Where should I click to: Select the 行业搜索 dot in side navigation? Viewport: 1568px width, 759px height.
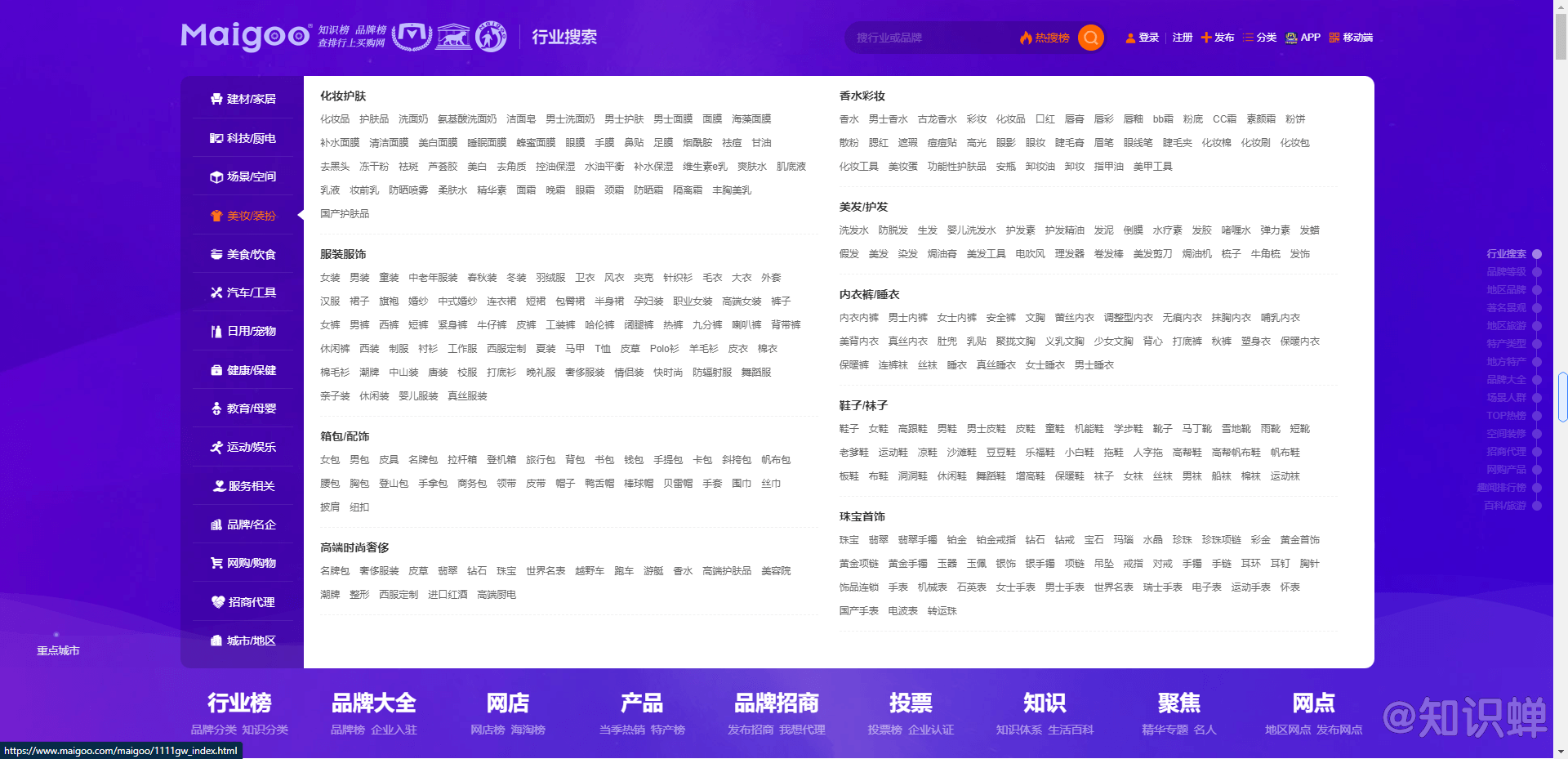coord(1537,254)
